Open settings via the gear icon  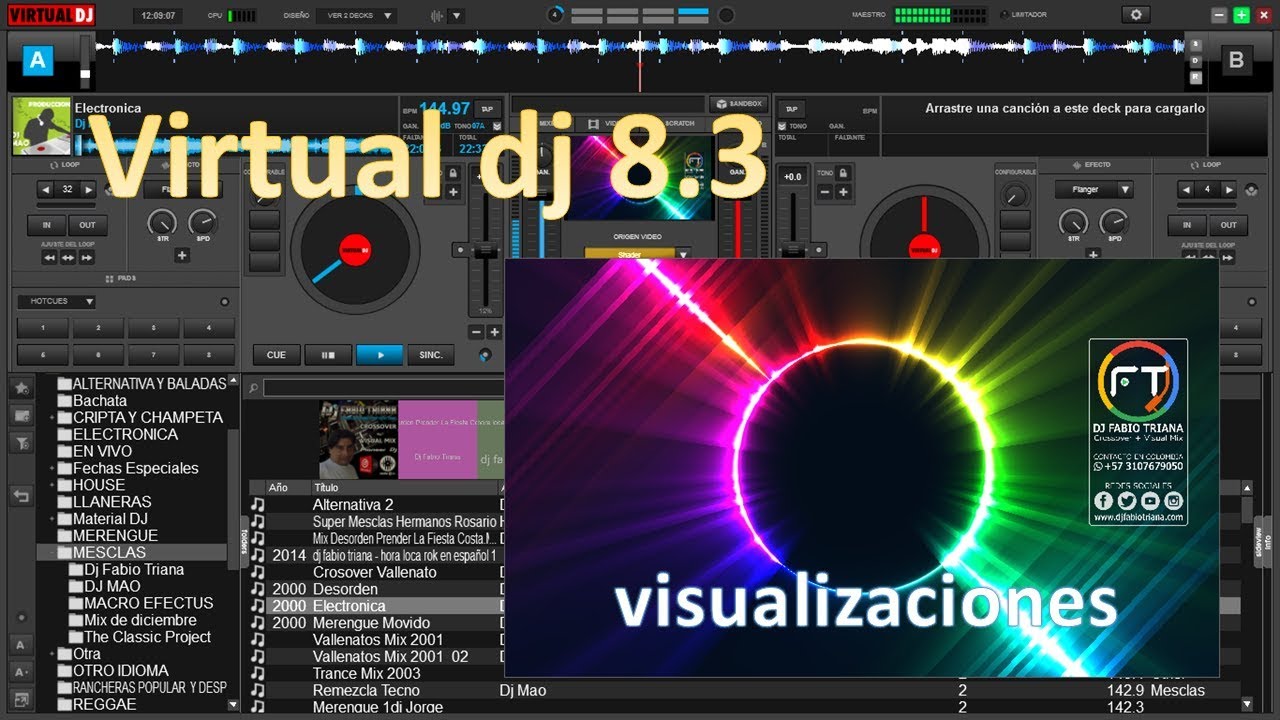coord(1135,15)
